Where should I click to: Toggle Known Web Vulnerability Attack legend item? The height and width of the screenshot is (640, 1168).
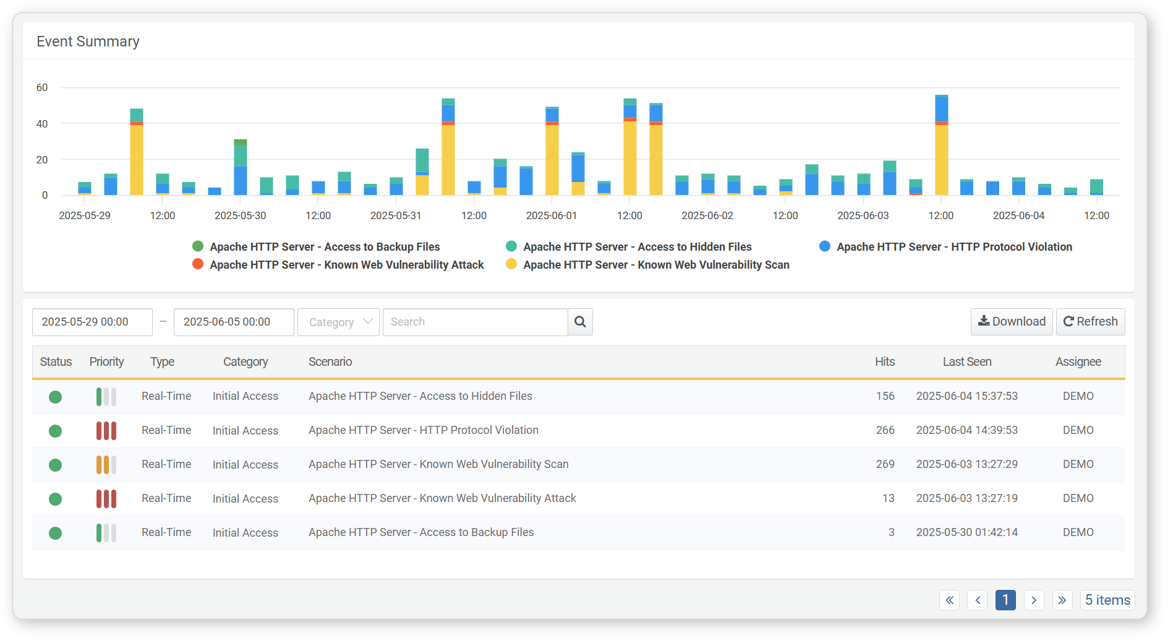click(338, 264)
